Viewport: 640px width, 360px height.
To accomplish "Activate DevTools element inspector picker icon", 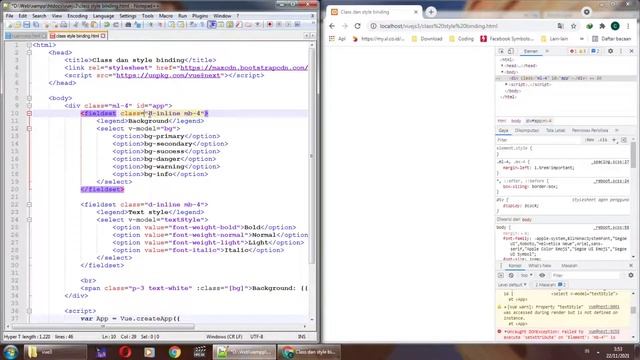I will pos(501,51).
